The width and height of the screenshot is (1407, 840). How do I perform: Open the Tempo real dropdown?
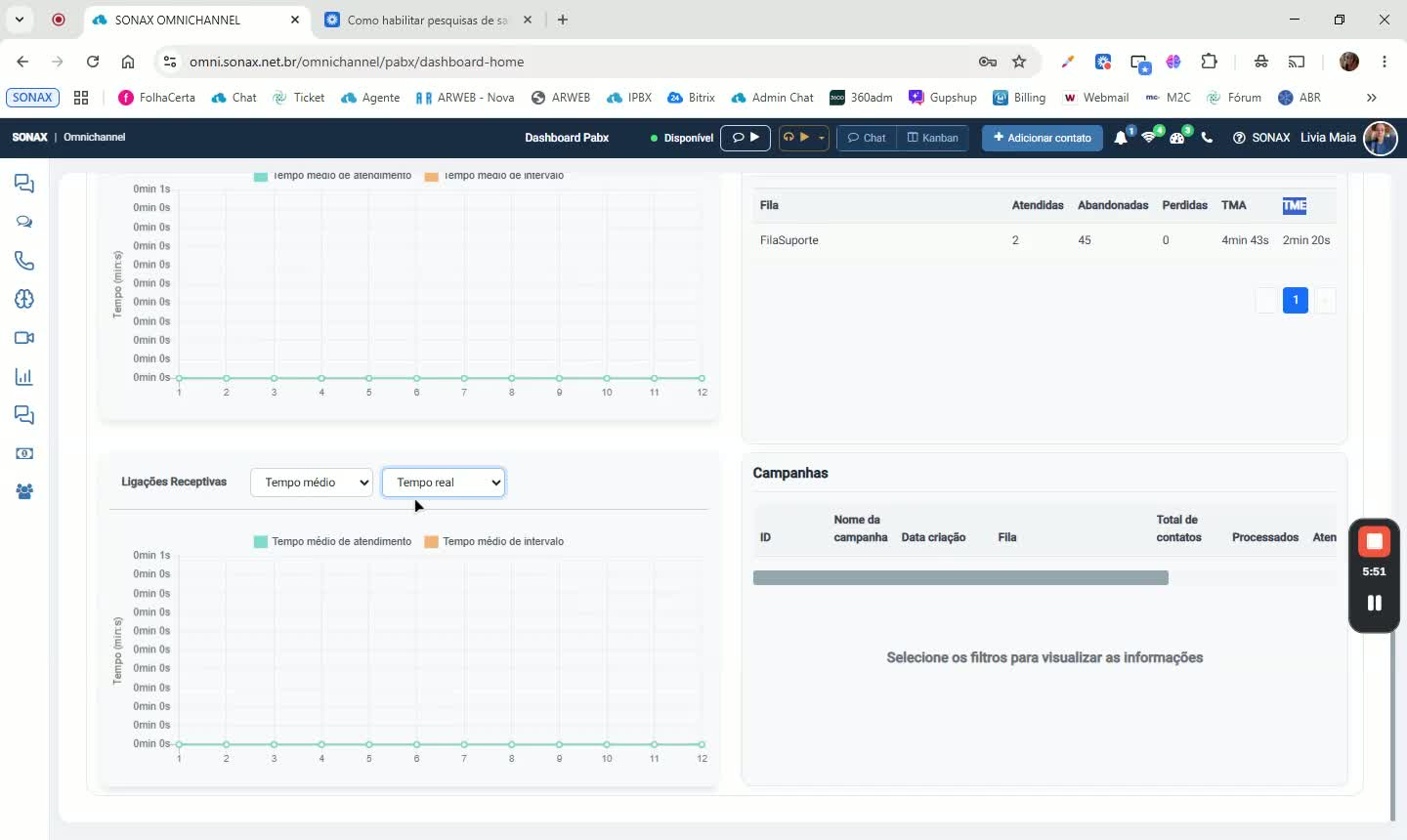tap(444, 483)
